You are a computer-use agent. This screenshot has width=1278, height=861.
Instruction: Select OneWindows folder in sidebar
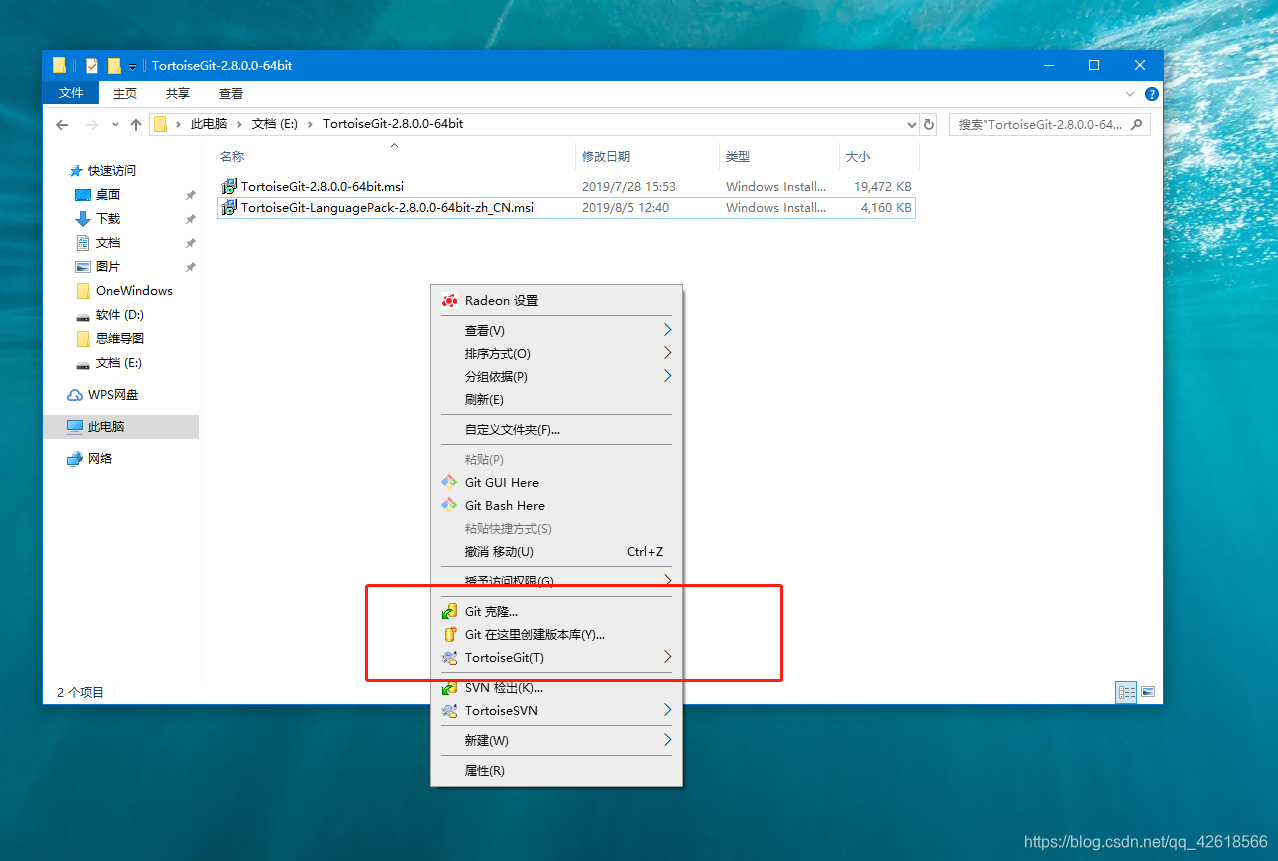(x=134, y=291)
